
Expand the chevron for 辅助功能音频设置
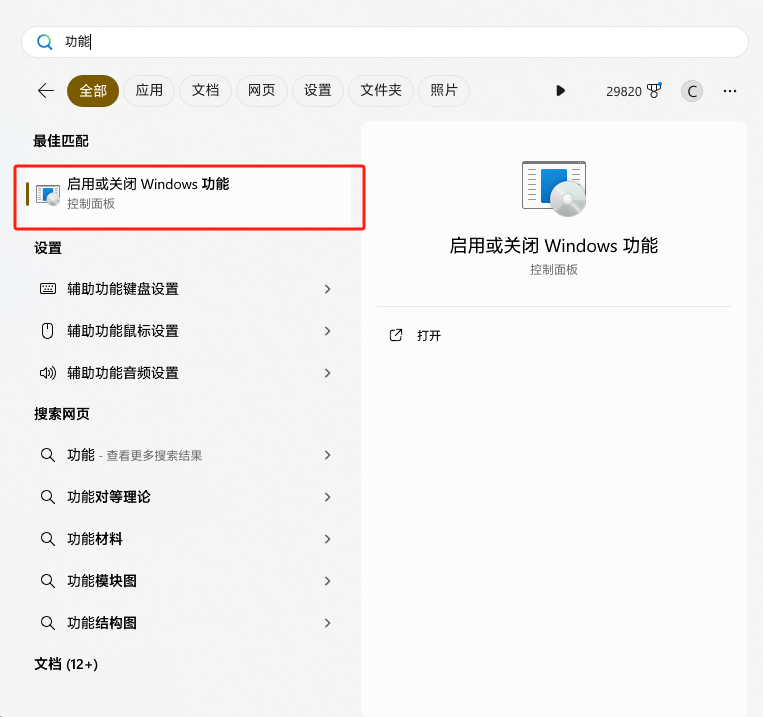[x=327, y=373]
